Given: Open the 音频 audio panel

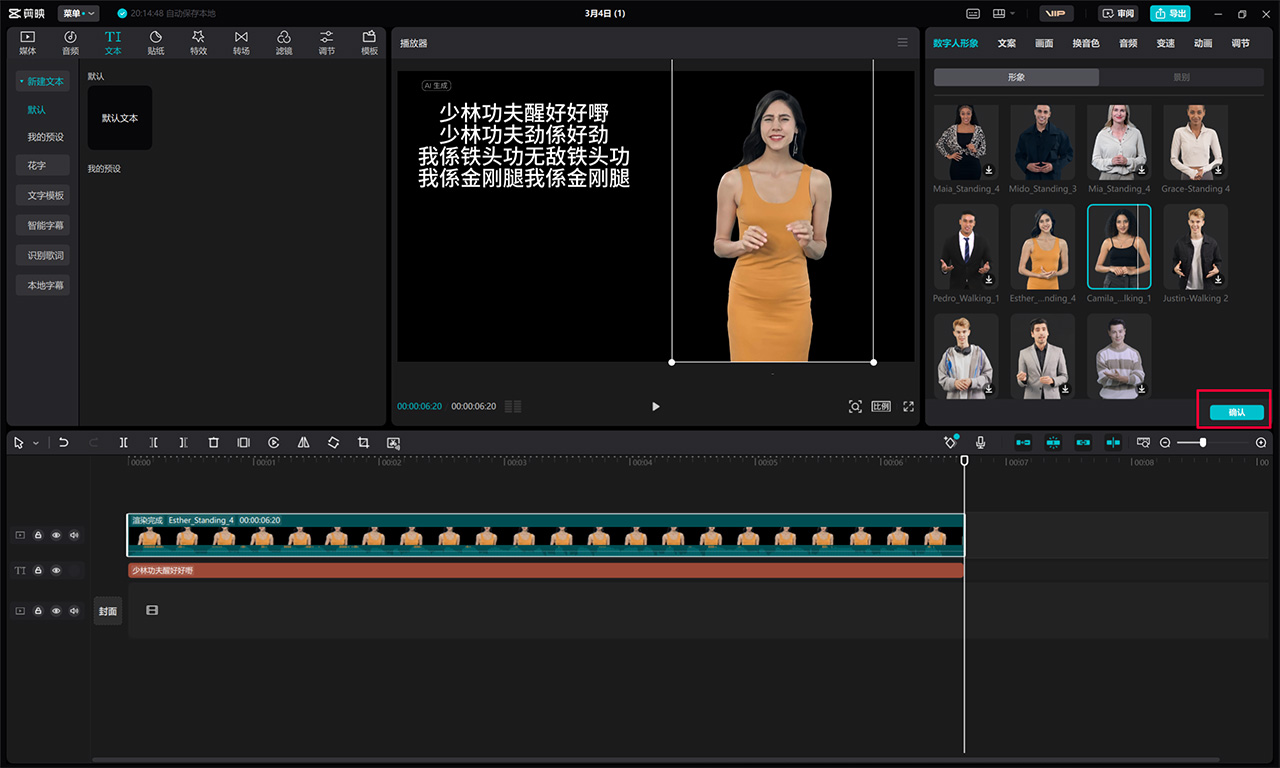Looking at the screenshot, I should pos(70,42).
